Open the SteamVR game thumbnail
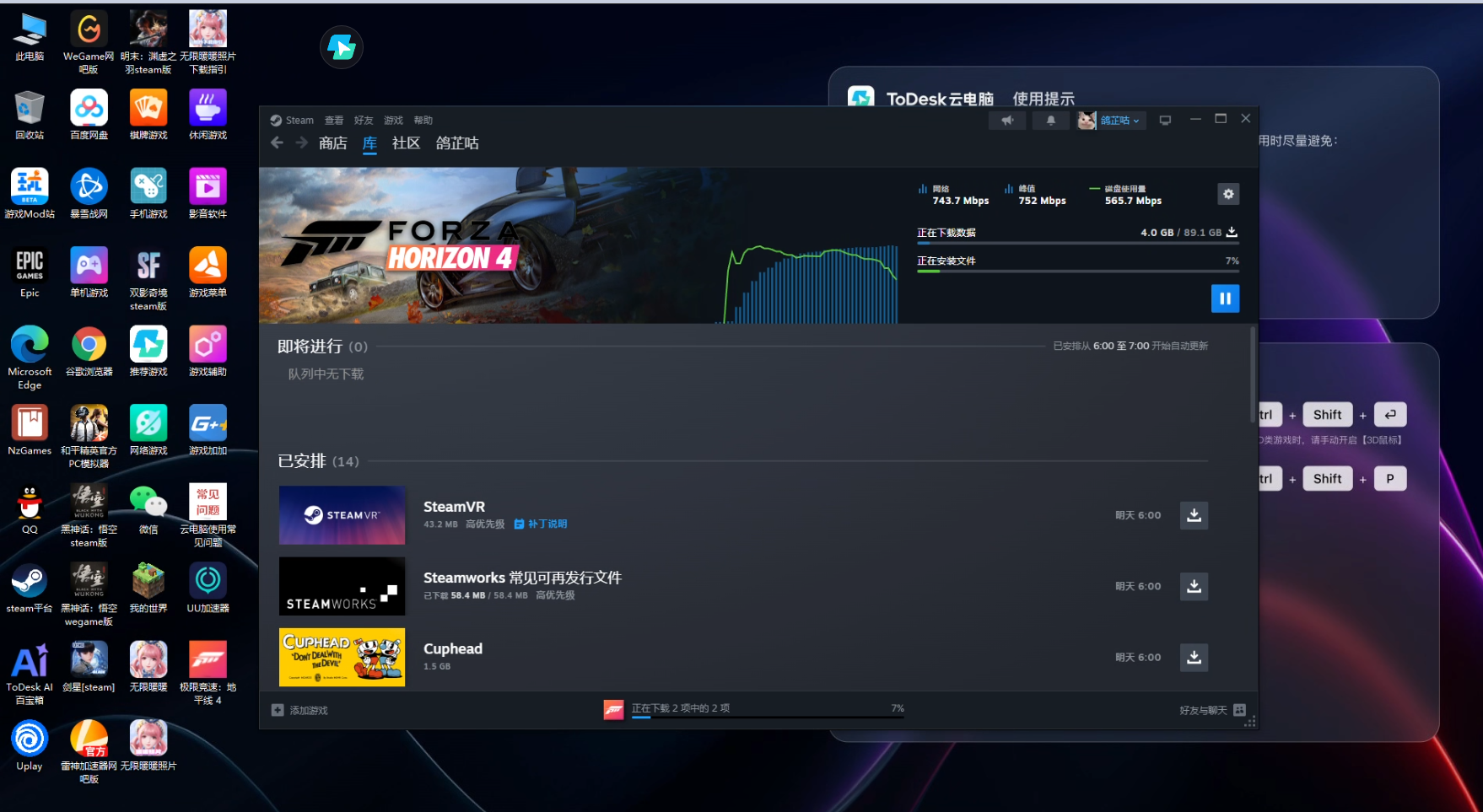 pyautogui.click(x=342, y=515)
